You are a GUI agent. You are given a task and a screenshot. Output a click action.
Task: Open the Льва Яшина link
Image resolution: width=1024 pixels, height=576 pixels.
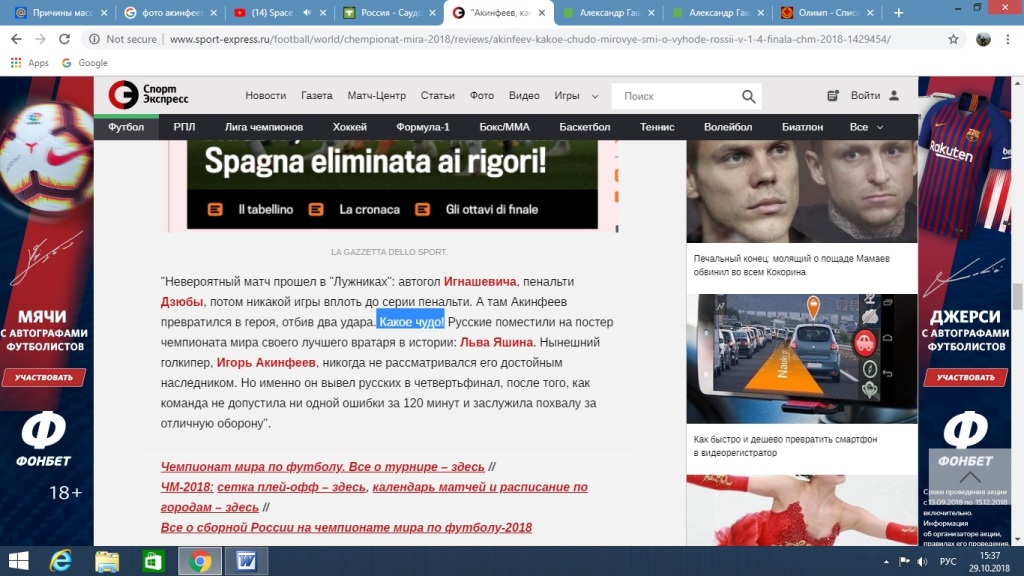click(x=496, y=342)
